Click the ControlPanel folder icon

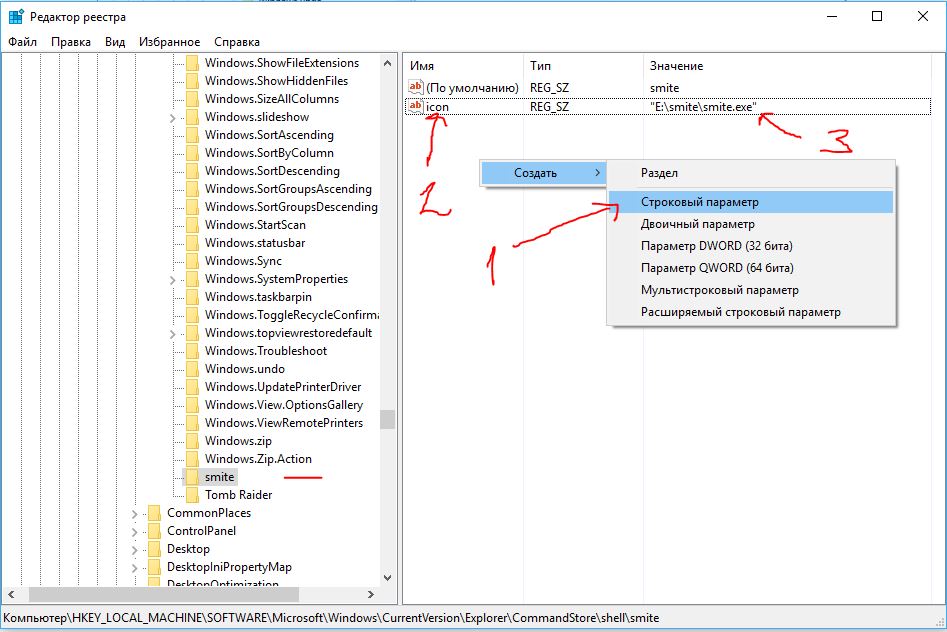(154, 531)
